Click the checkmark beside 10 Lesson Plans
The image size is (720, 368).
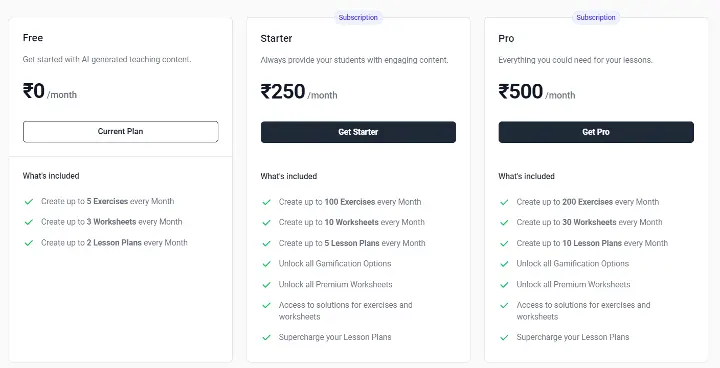[x=504, y=243]
